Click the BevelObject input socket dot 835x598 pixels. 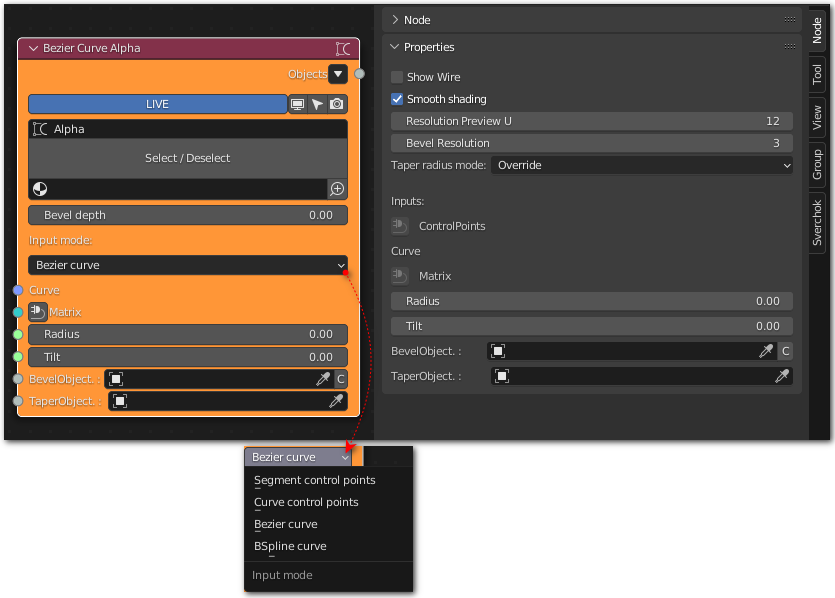[x=18, y=379]
